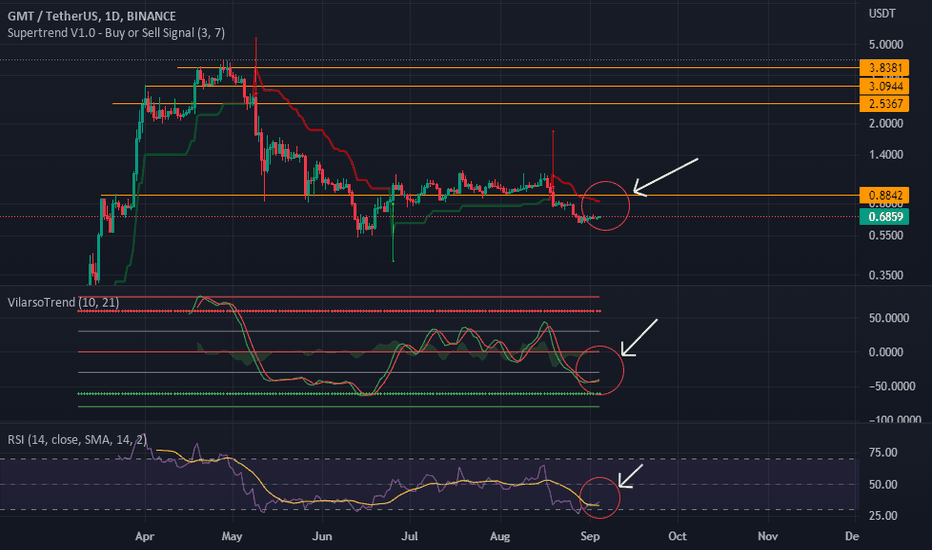Click the 75.00 RSI axis value
This screenshot has height=550, width=932.
pyautogui.click(x=883, y=452)
